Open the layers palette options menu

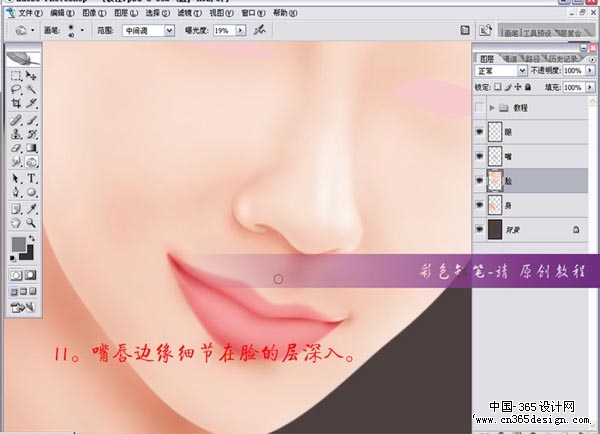pos(592,60)
